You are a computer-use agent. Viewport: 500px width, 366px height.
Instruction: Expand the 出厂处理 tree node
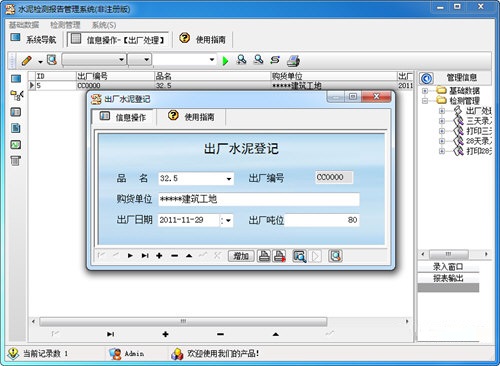point(442,111)
